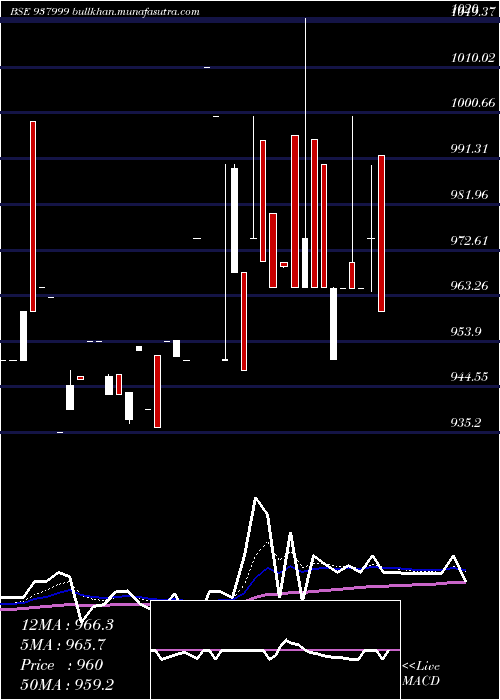Click the 991.31 price level label
The image size is (500, 700).
tap(469, 149)
